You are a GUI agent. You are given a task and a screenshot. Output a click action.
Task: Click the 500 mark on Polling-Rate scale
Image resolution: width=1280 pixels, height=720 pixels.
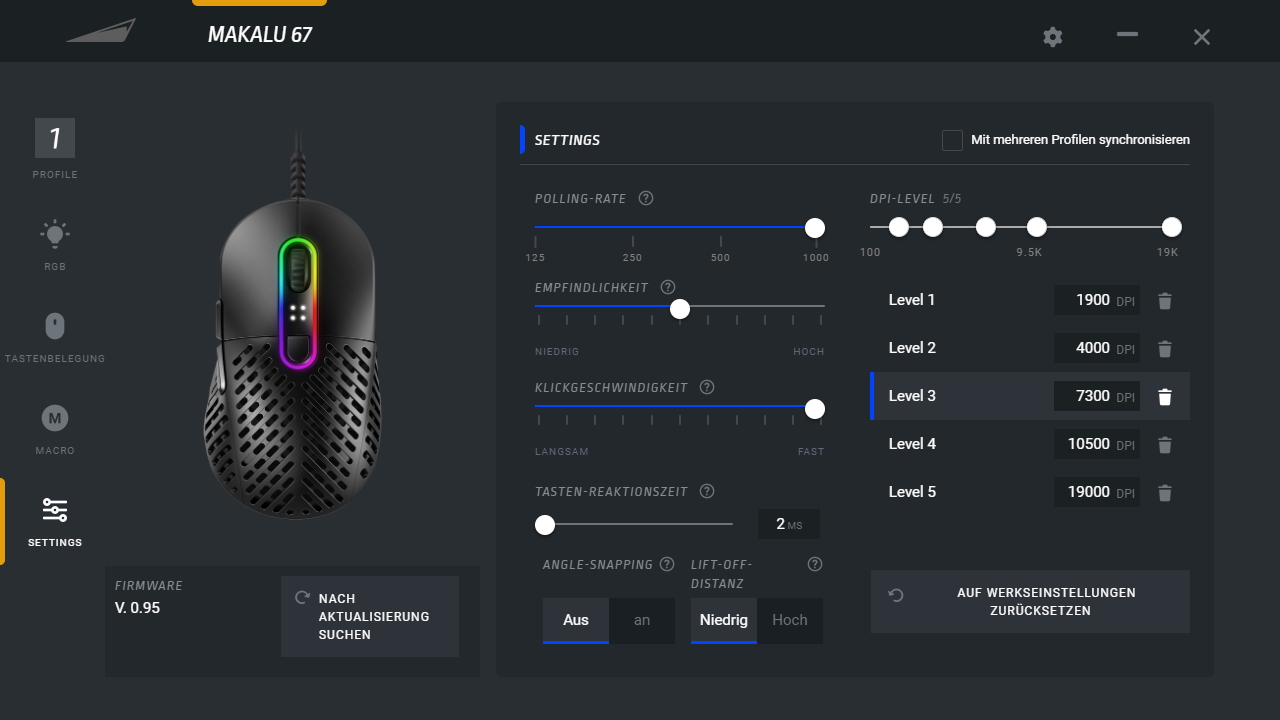click(x=720, y=258)
